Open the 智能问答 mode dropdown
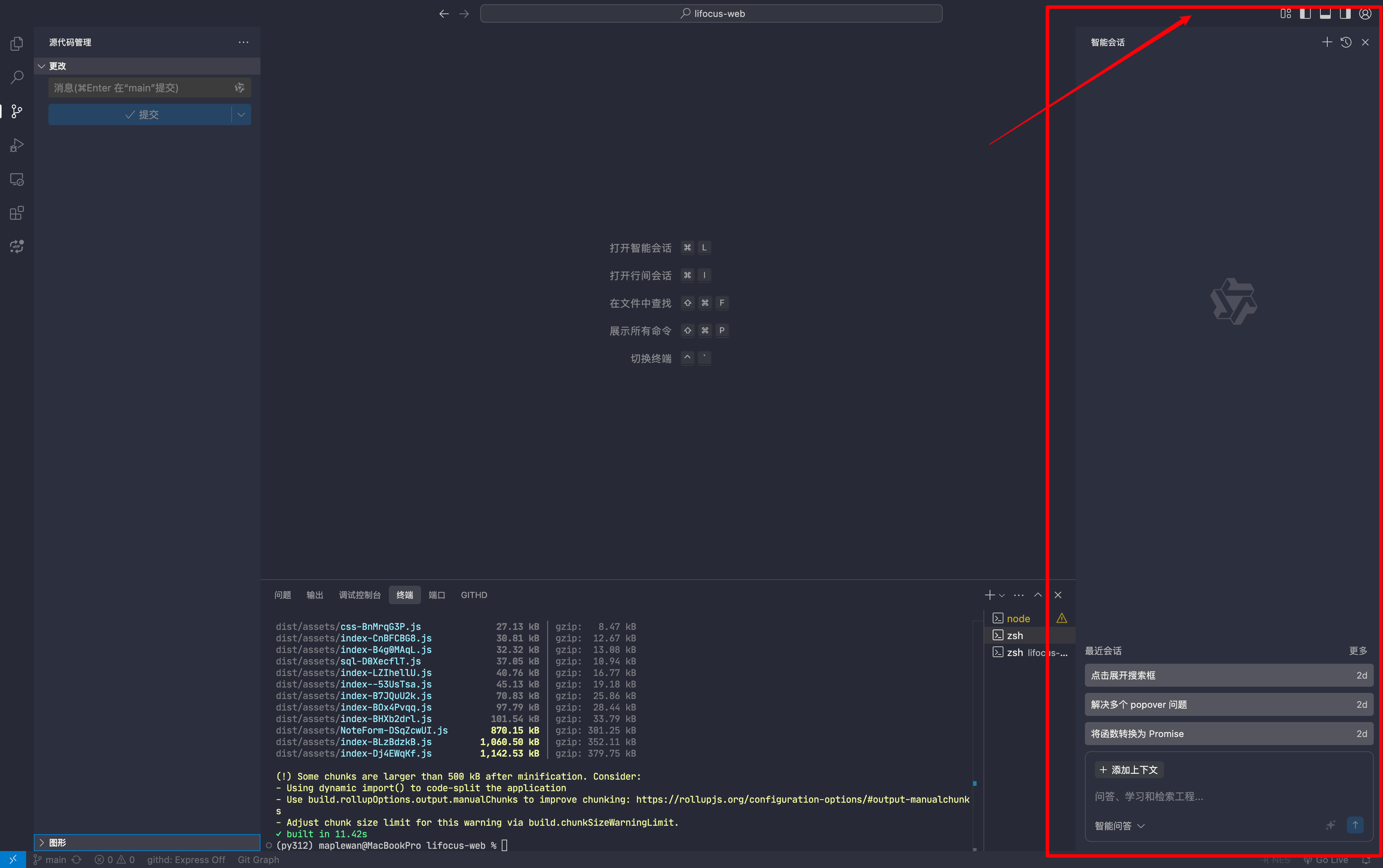Screen dimensions: 1383x868 1119,825
